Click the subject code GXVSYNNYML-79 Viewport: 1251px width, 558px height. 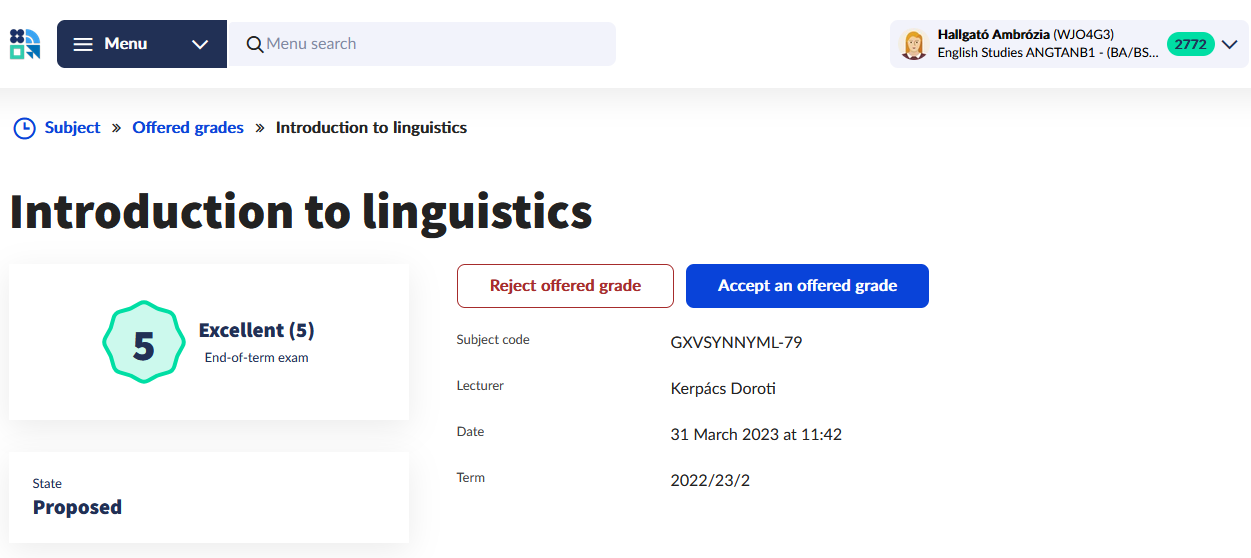[736, 343]
